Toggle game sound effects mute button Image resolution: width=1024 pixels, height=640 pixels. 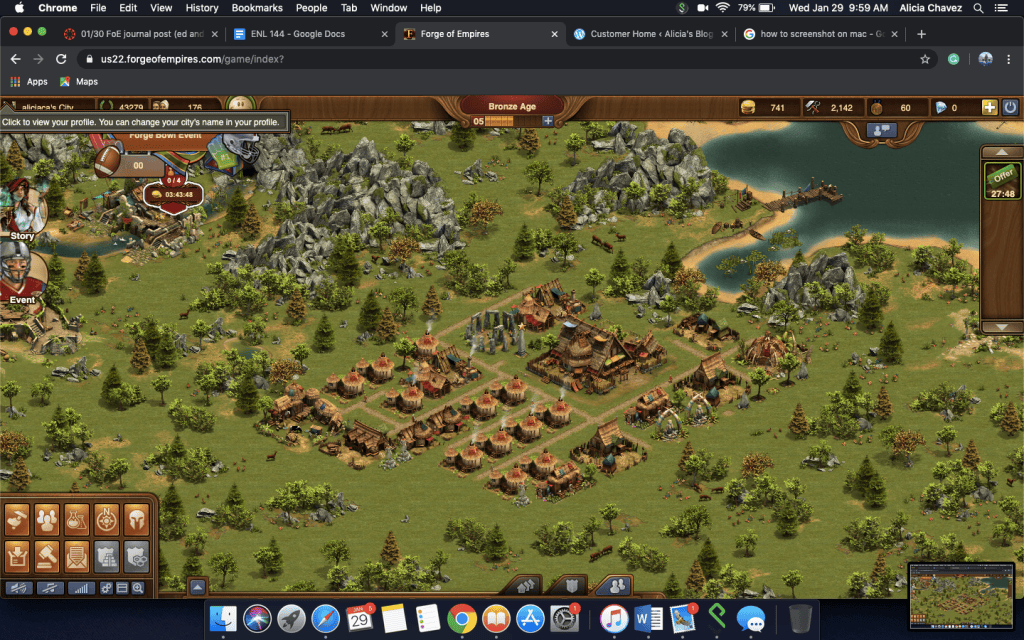[x=20, y=588]
